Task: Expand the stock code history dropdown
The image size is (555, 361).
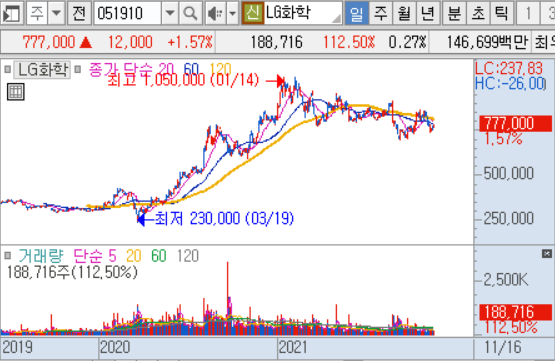Action: (x=170, y=13)
